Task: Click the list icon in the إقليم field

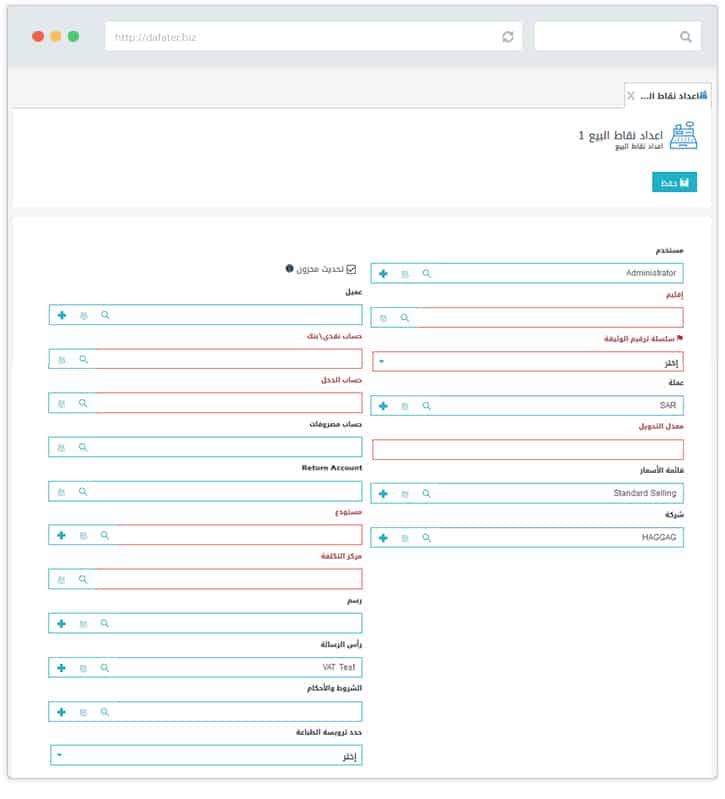Action: 383,318
